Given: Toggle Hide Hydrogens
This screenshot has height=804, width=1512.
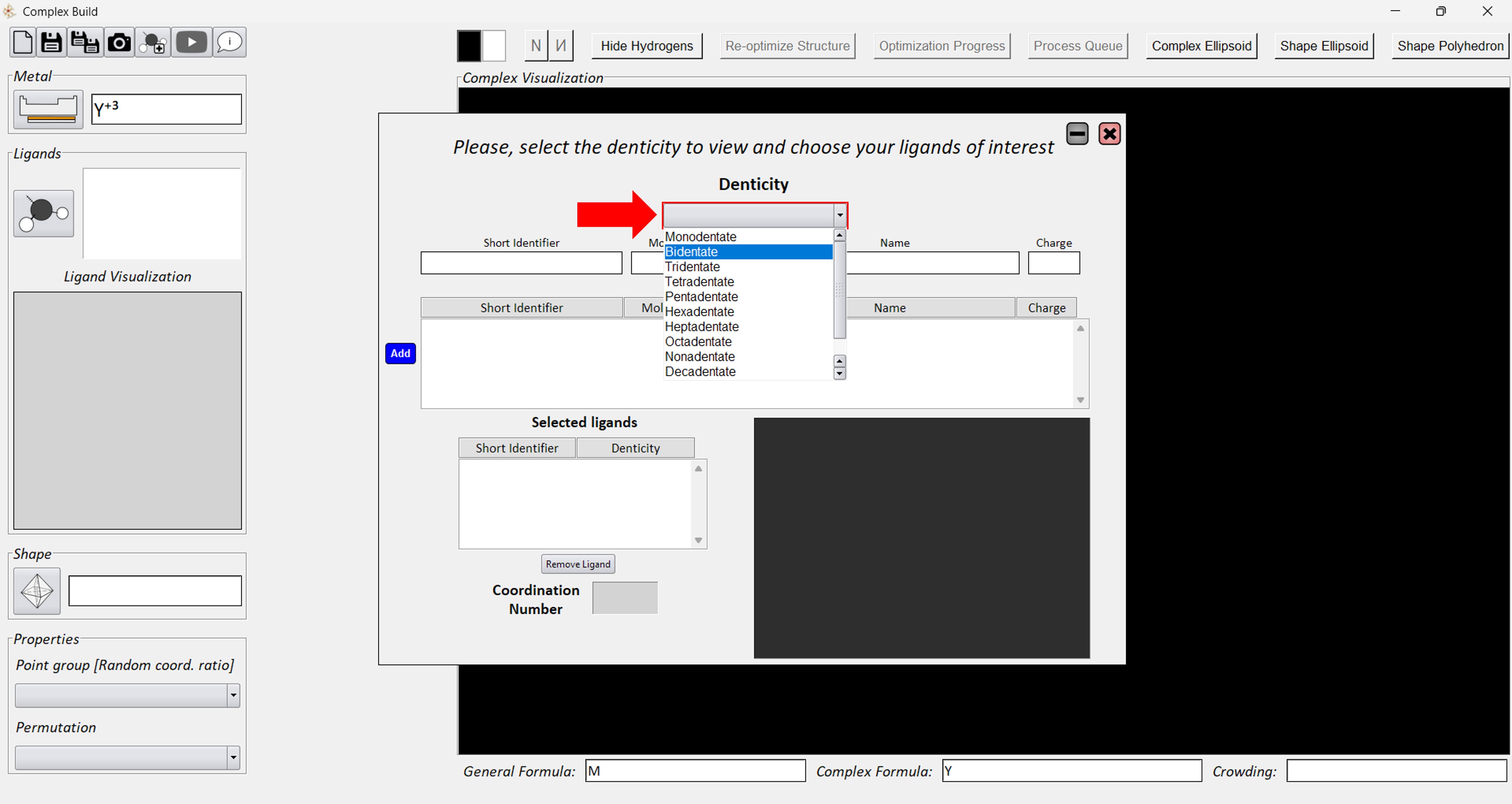Looking at the screenshot, I should (x=646, y=46).
